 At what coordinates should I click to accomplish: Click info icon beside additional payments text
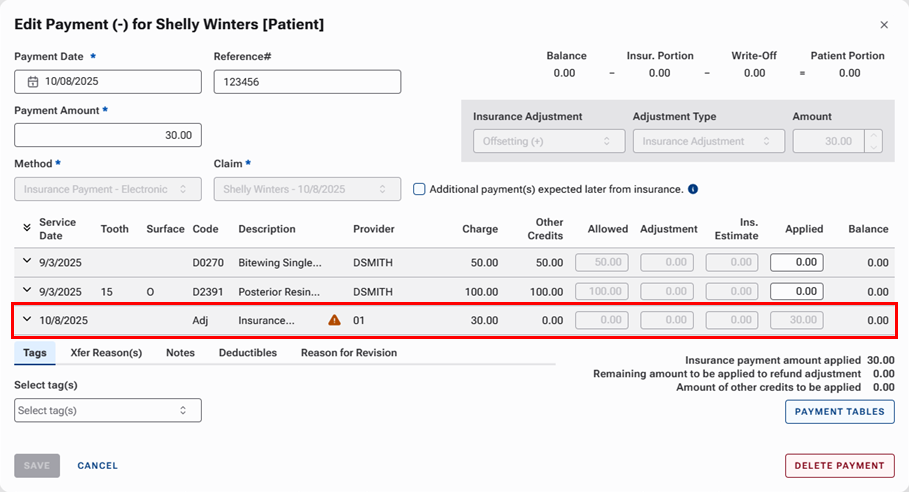point(693,189)
